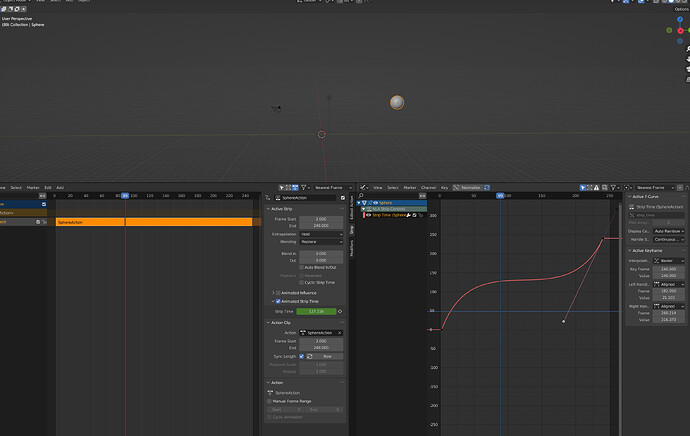Click the Active Strip Frame Start field
This screenshot has height=436, width=690.
[321, 219]
